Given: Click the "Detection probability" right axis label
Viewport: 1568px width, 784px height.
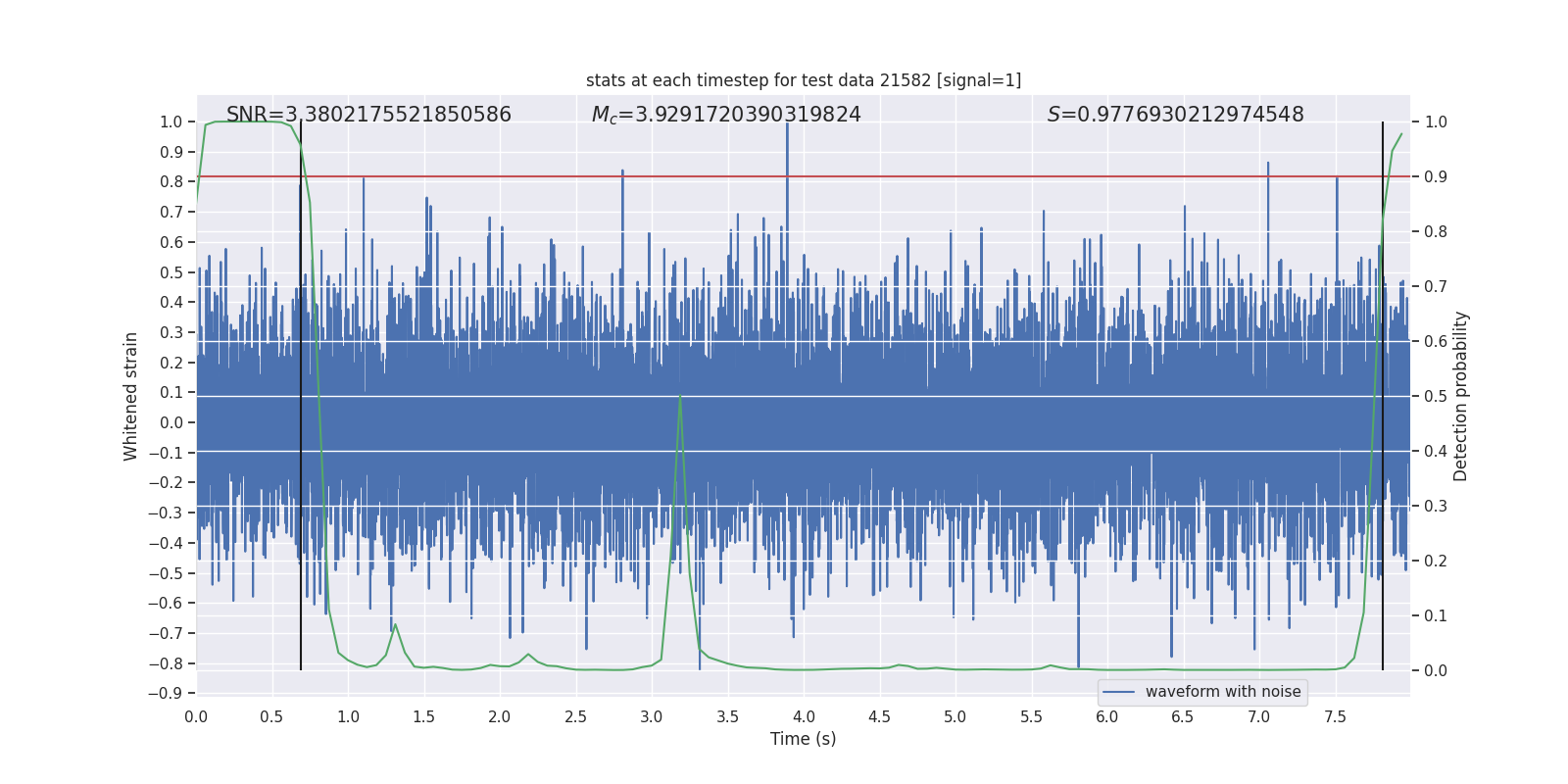Looking at the screenshot, I should (1460, 396).
